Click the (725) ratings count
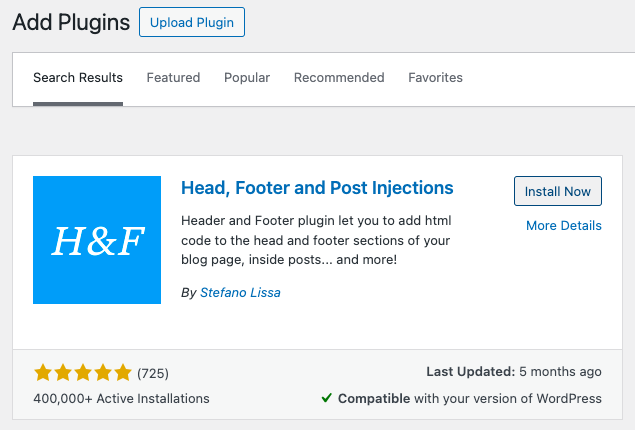Image resolution: width=635 pixels, height=430 pixels. coord(153,373)
